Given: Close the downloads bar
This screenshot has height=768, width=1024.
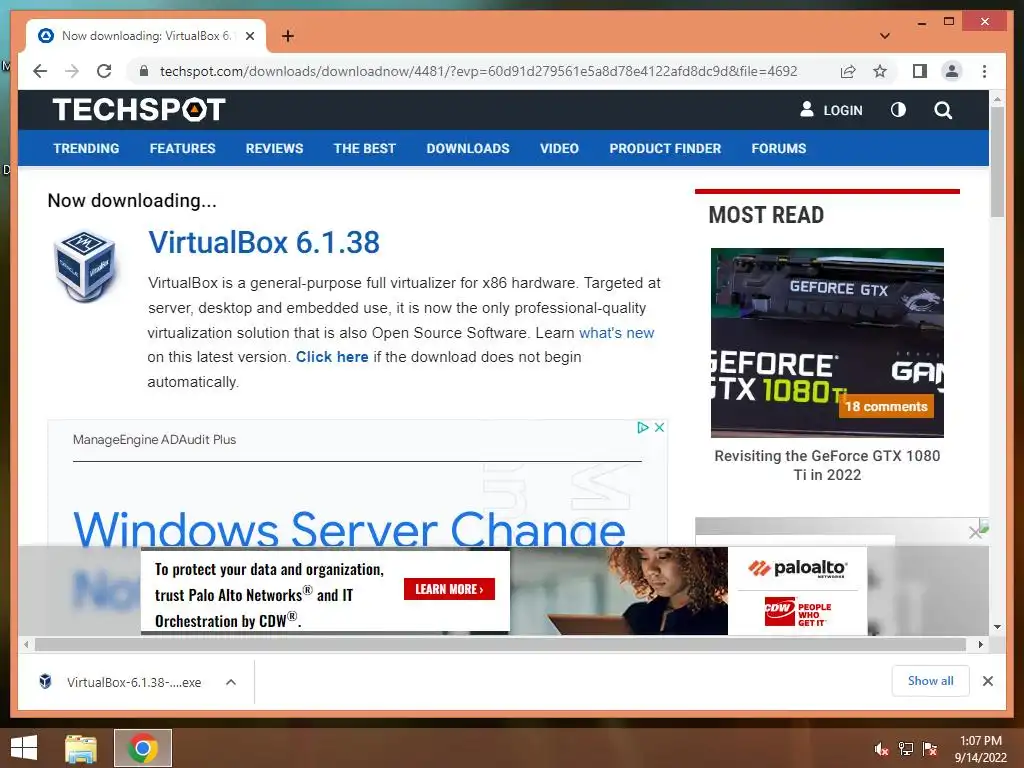Looking at the screenshot, I should [x=987, y=681].
